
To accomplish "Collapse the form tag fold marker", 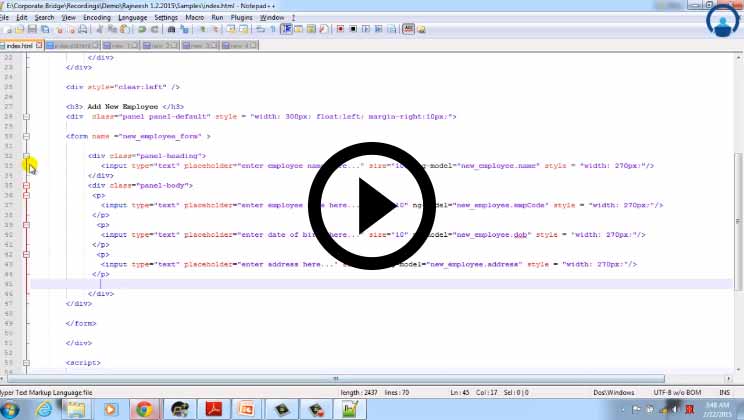I will click(26, 136).
